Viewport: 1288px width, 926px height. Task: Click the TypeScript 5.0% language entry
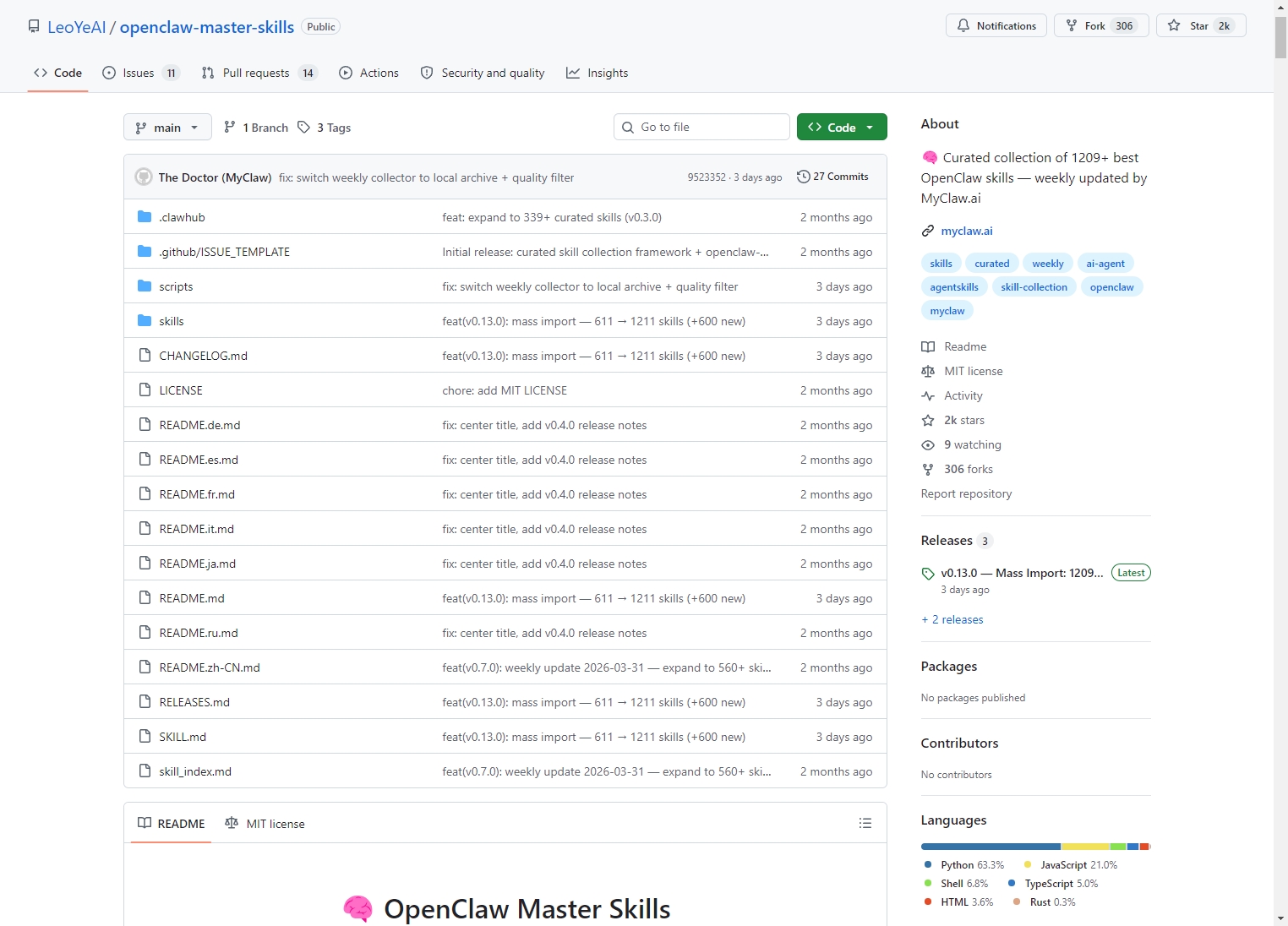(1053, 884)
